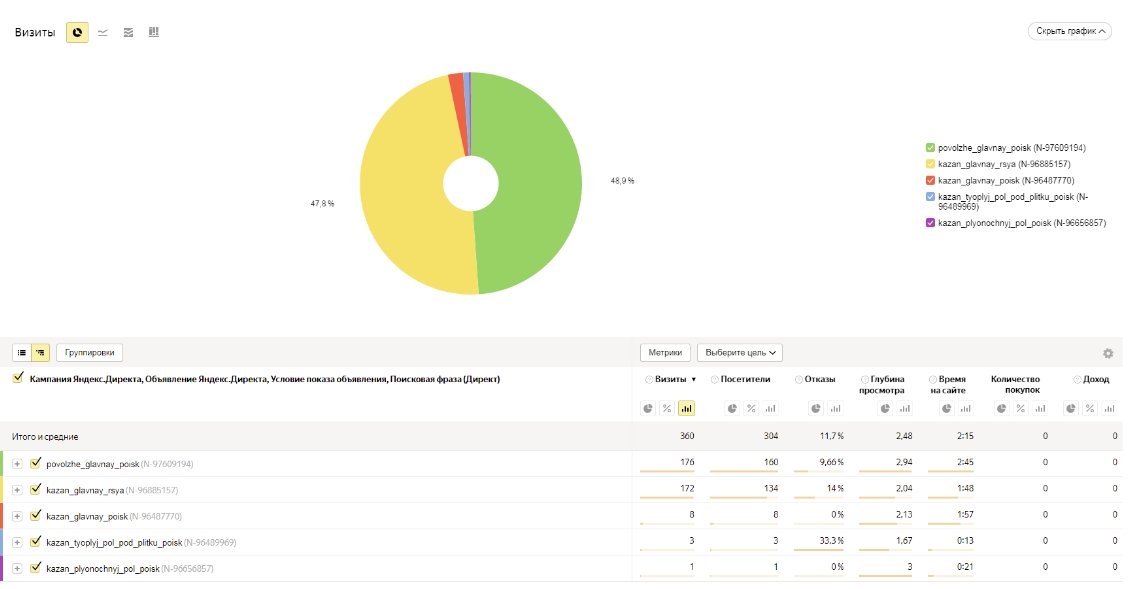Click bar chart icon under Отказы column

(834, 408)
